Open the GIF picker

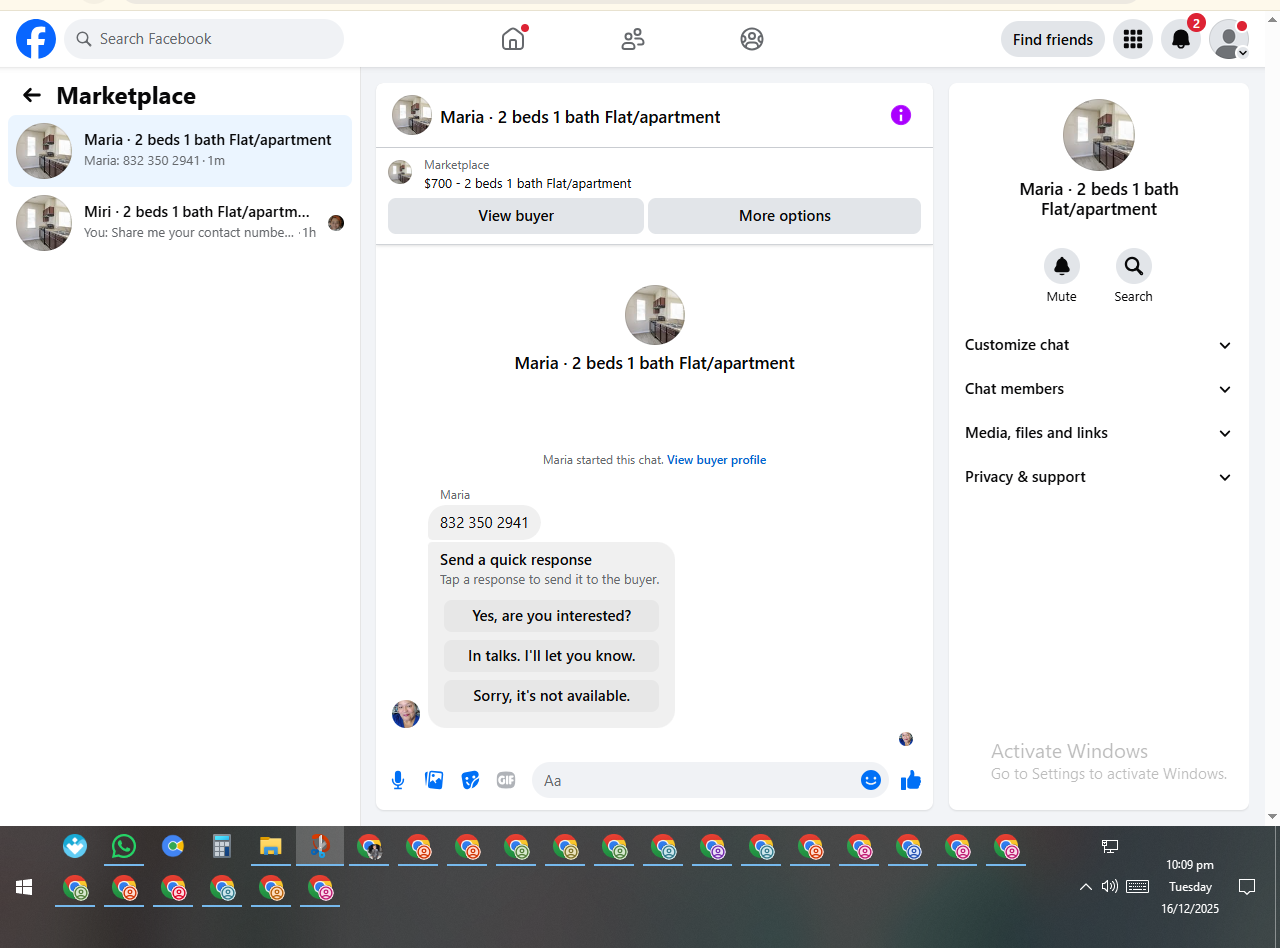(506, 780)
